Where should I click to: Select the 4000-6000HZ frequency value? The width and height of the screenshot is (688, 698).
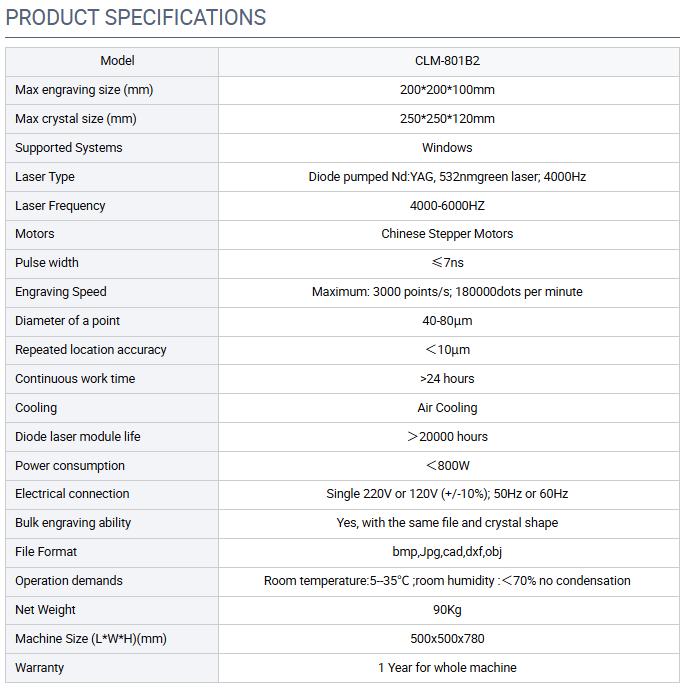click(x=447, y=206)
